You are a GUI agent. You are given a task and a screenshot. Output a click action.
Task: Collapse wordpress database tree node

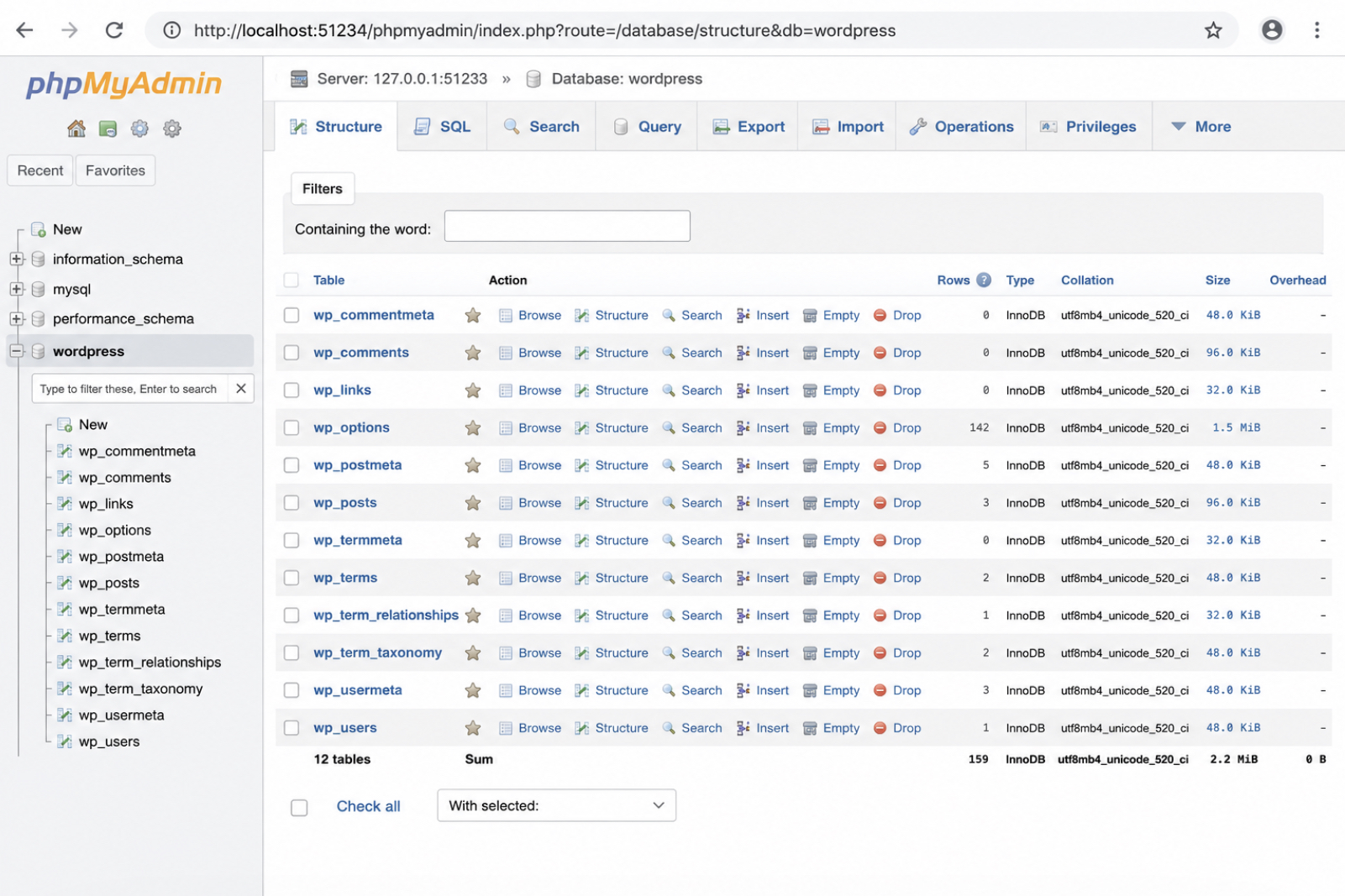tap(16, 351)
